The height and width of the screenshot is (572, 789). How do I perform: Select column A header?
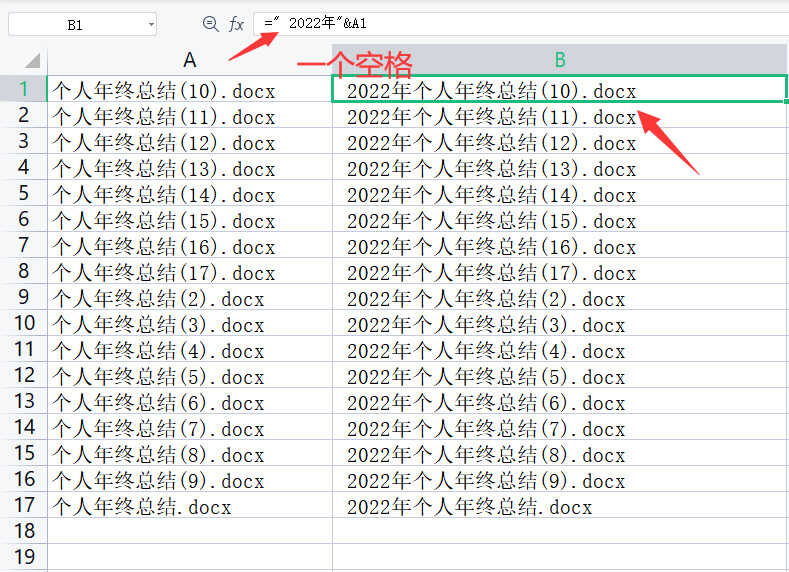189,61
